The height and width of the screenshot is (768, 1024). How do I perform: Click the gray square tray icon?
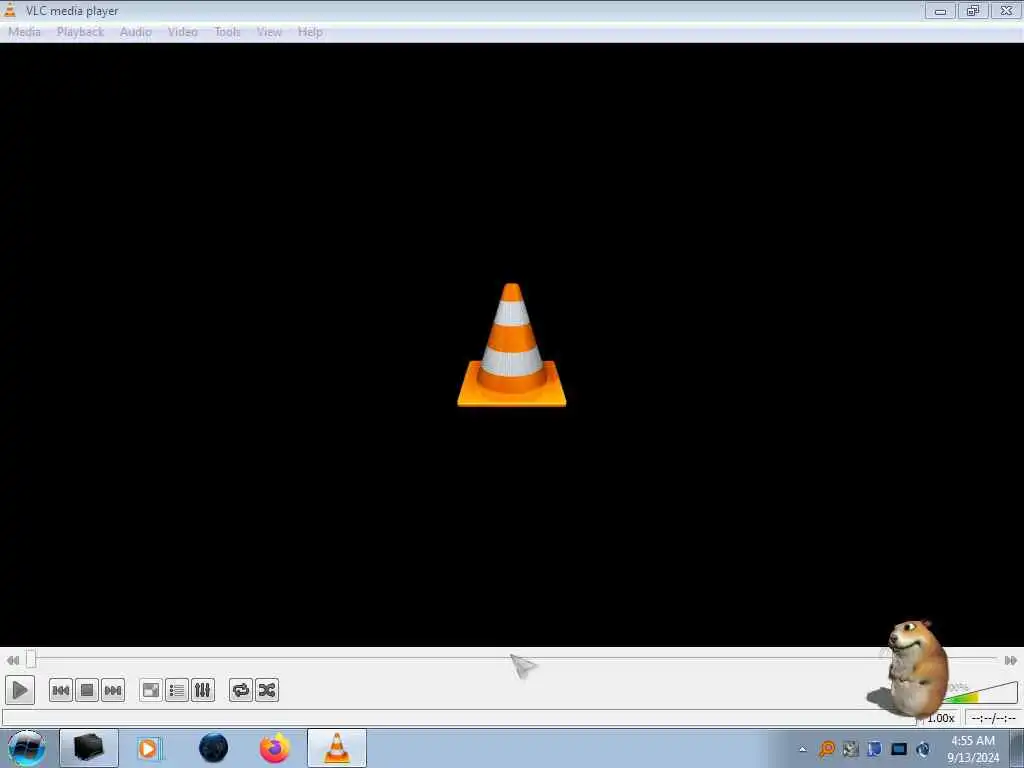[x=850, y=748]
